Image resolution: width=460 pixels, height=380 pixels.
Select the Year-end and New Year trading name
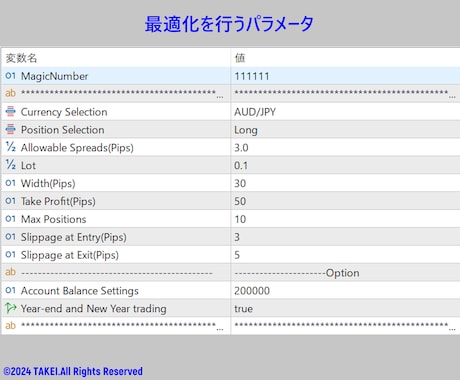click(93, 309)
